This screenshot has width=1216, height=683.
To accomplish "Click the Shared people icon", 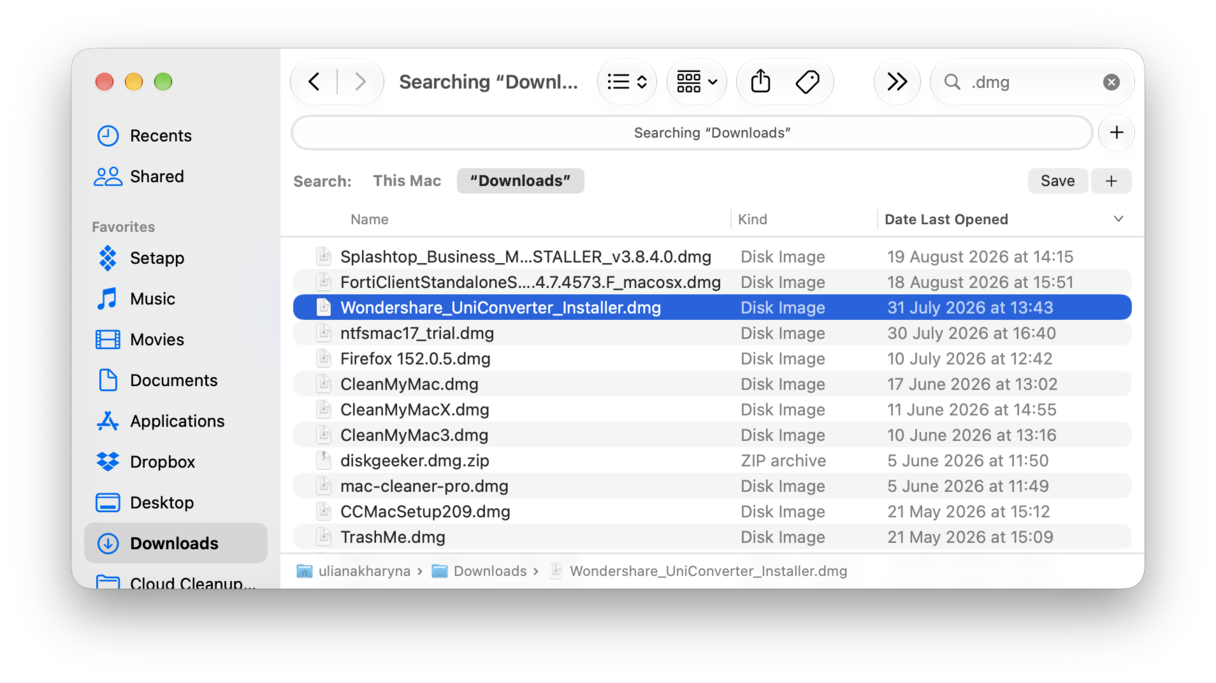I will 108,177.
